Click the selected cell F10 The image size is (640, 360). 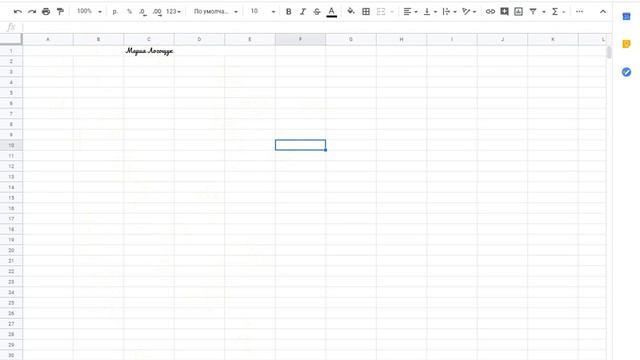click(x=300, y=145)
